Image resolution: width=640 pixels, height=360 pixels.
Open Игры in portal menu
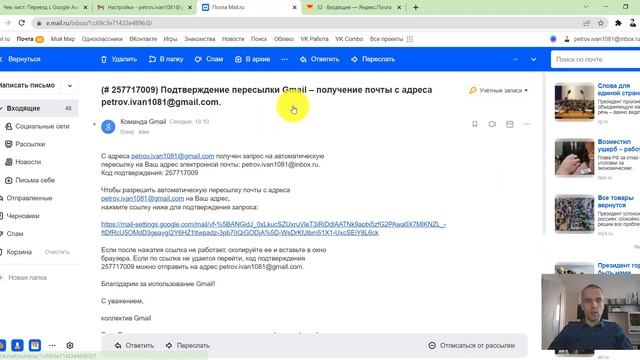click(x=170, y=39)
